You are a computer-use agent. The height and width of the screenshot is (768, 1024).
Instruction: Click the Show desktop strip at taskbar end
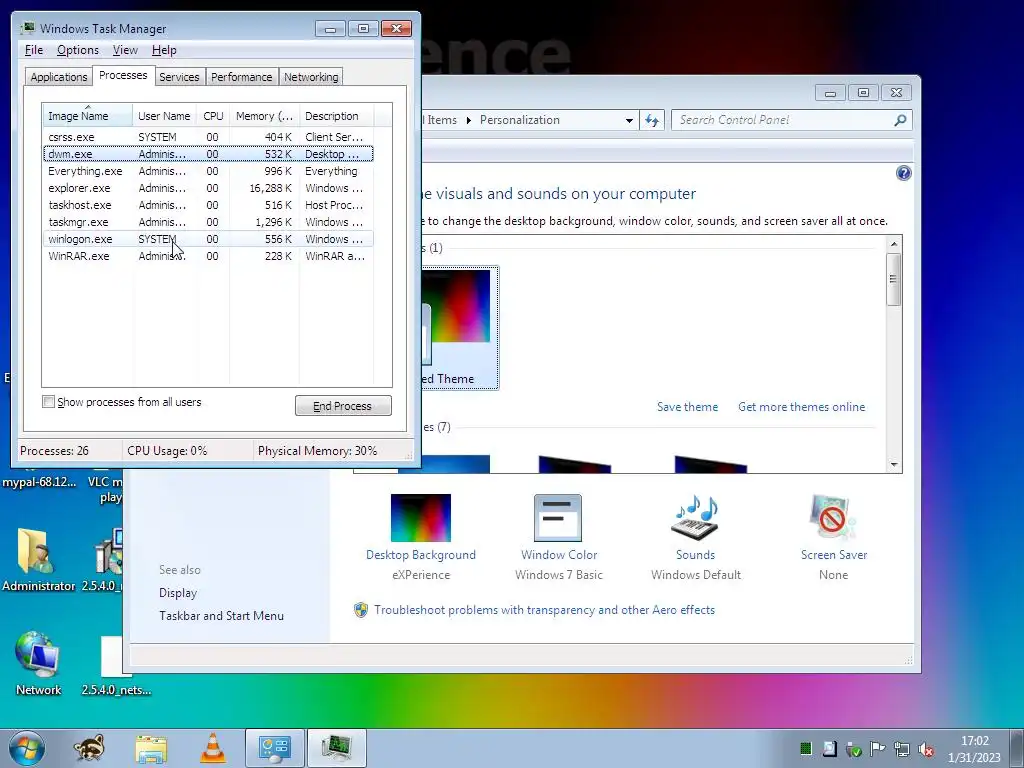(x=1017, y=748)
